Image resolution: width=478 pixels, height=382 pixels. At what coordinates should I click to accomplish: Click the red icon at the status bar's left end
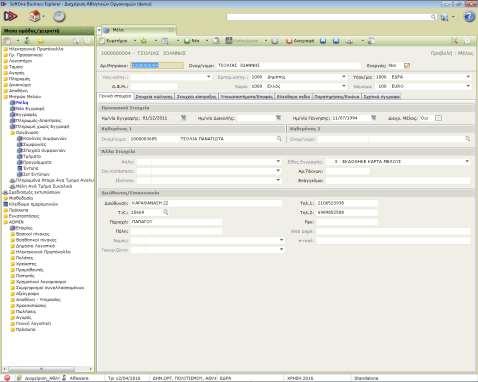(x=7, y=378)
